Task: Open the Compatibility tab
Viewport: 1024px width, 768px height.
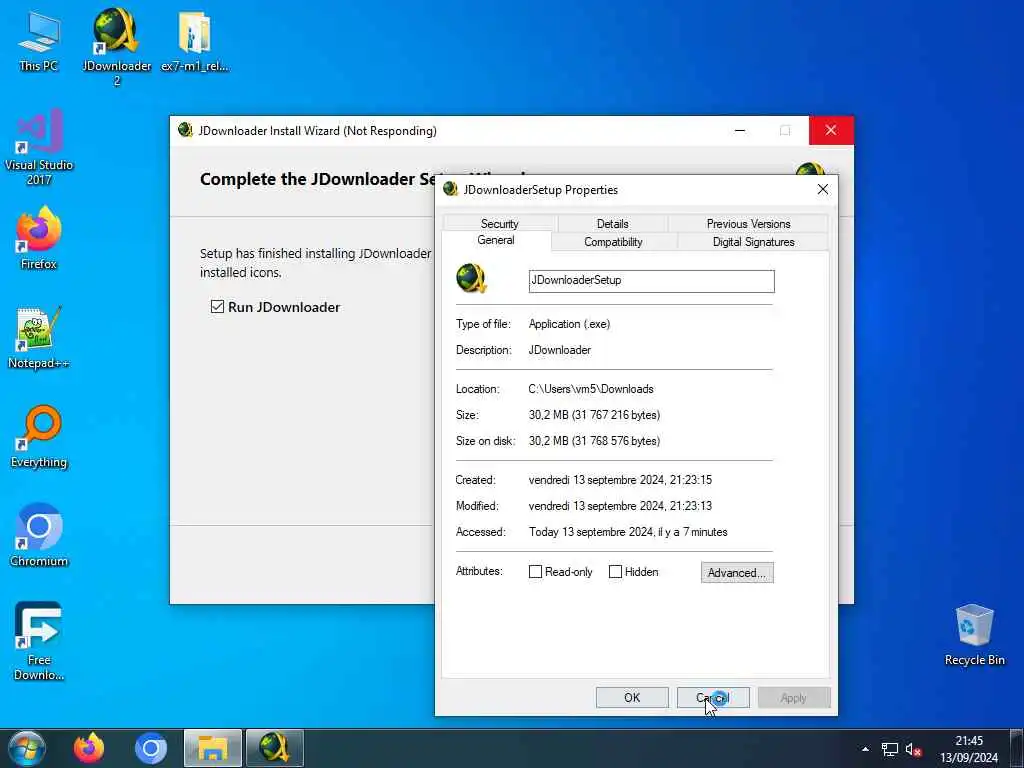Action: 613,242
